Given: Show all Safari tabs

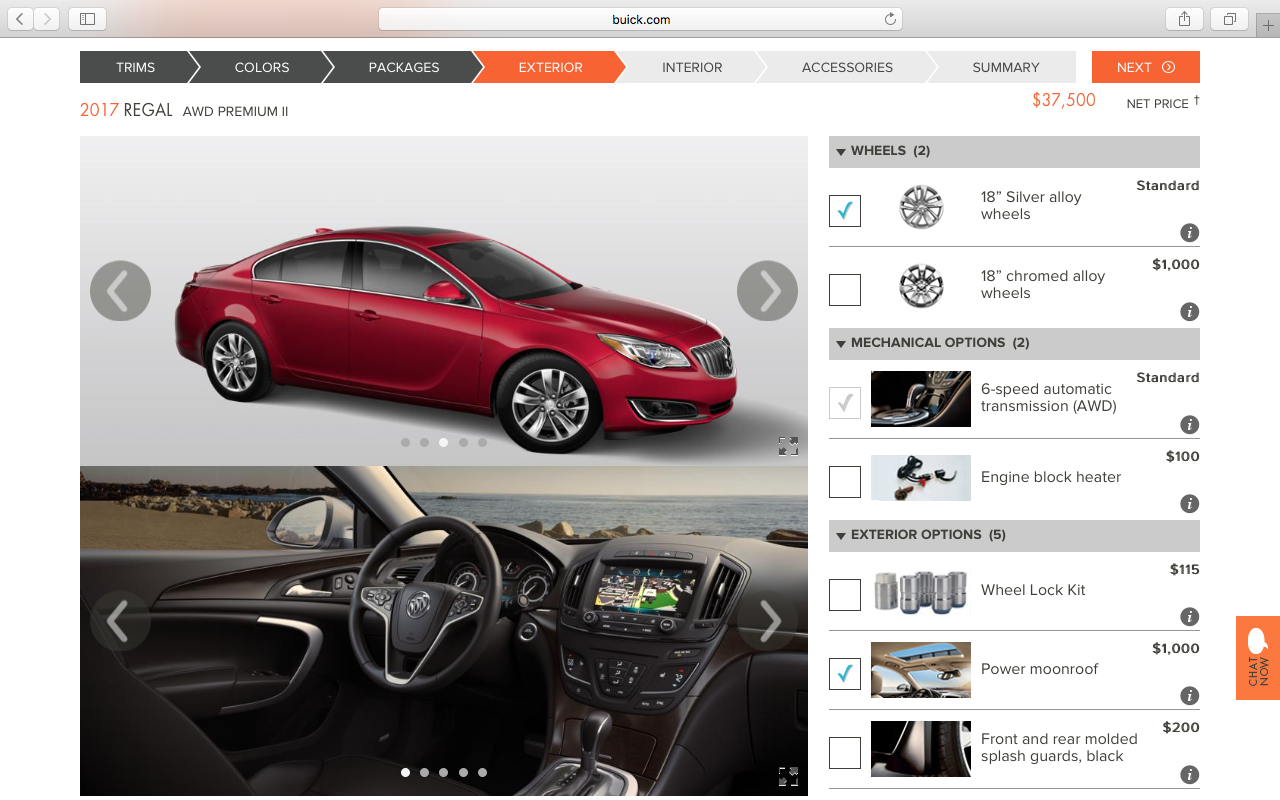Looking at the screenshot, I should coord(1229,18).
